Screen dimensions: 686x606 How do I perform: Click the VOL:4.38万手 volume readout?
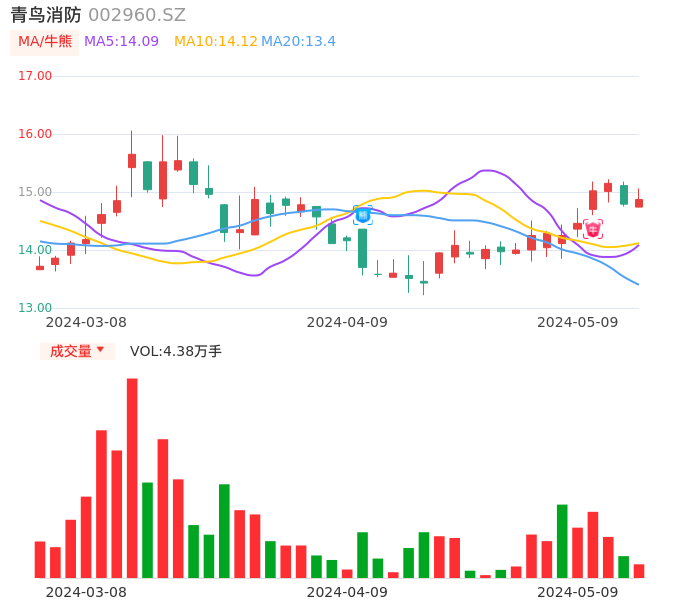click(176, 351)
